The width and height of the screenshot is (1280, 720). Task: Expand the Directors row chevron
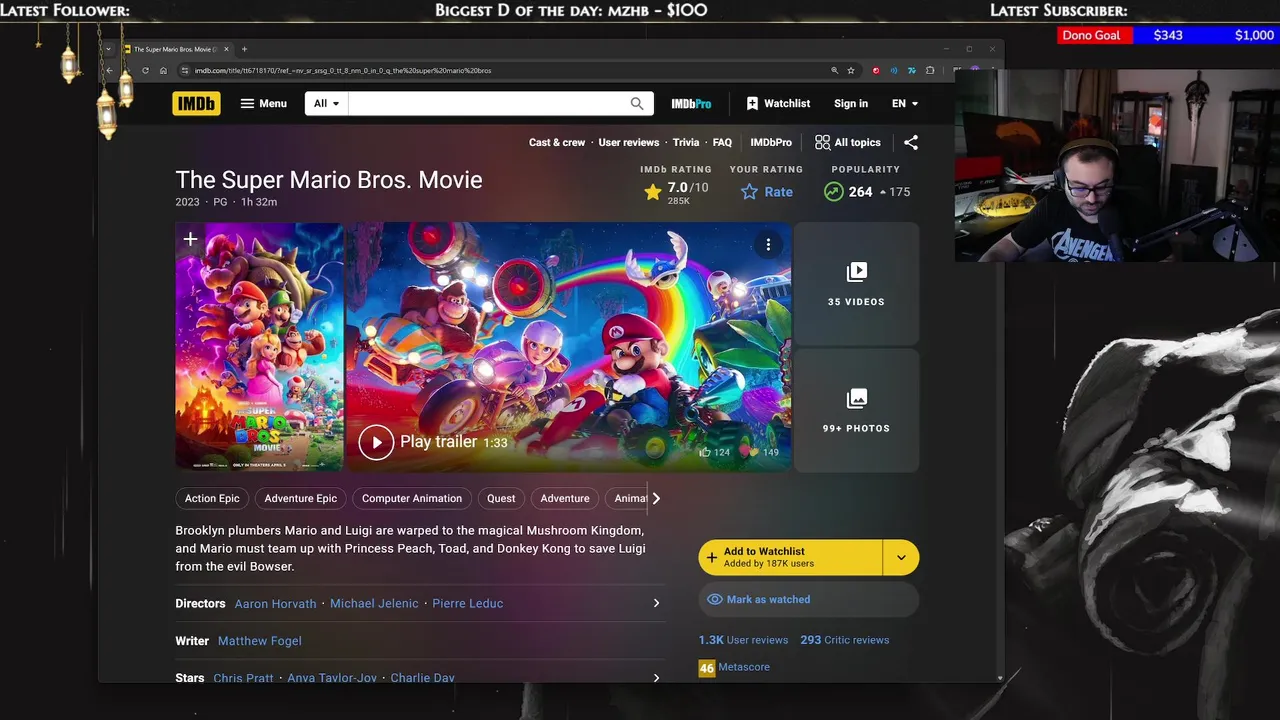tap(656, 603)
